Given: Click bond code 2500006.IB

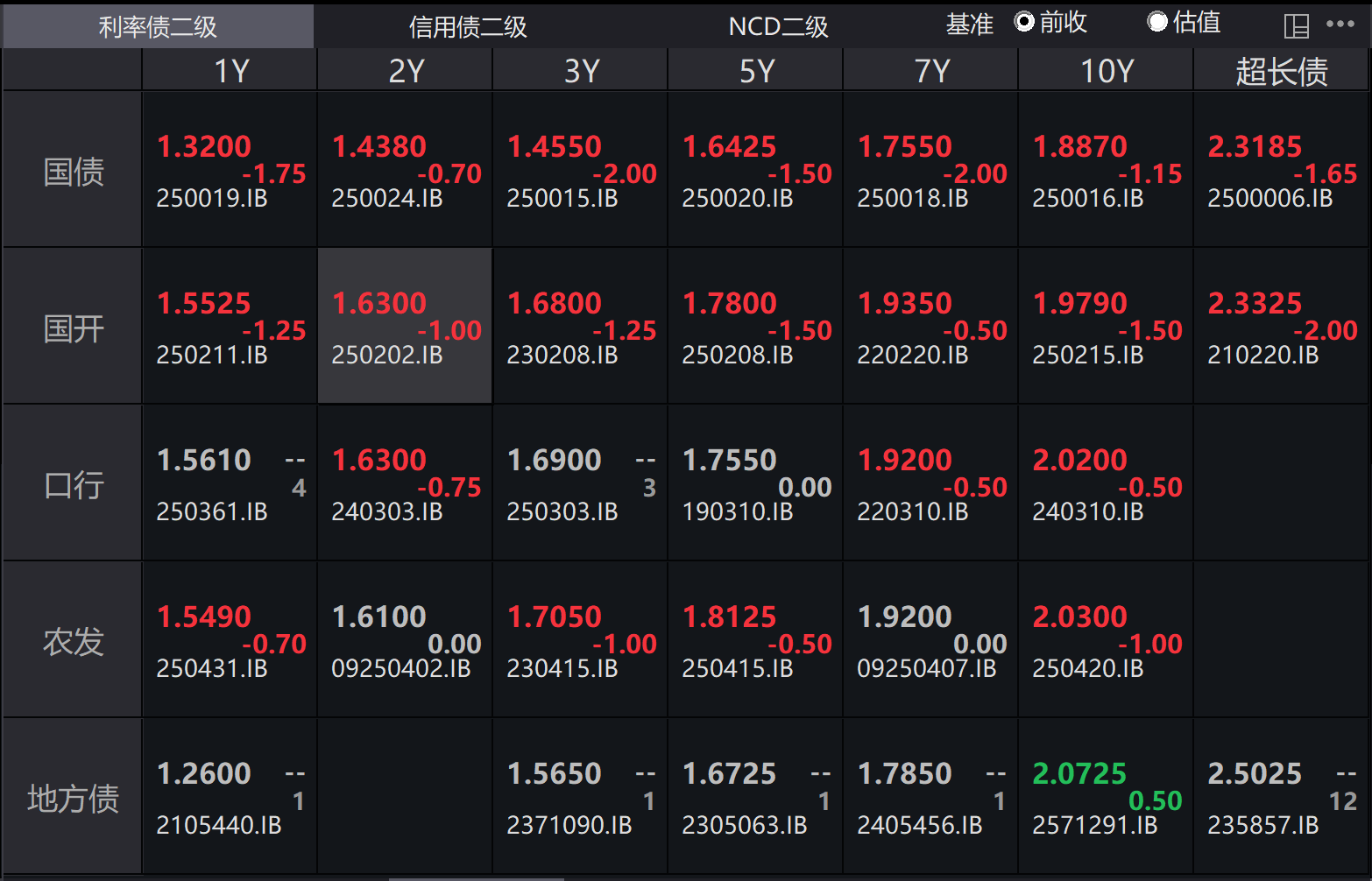Looking at the screenshot, I should tap(1269, 199).
